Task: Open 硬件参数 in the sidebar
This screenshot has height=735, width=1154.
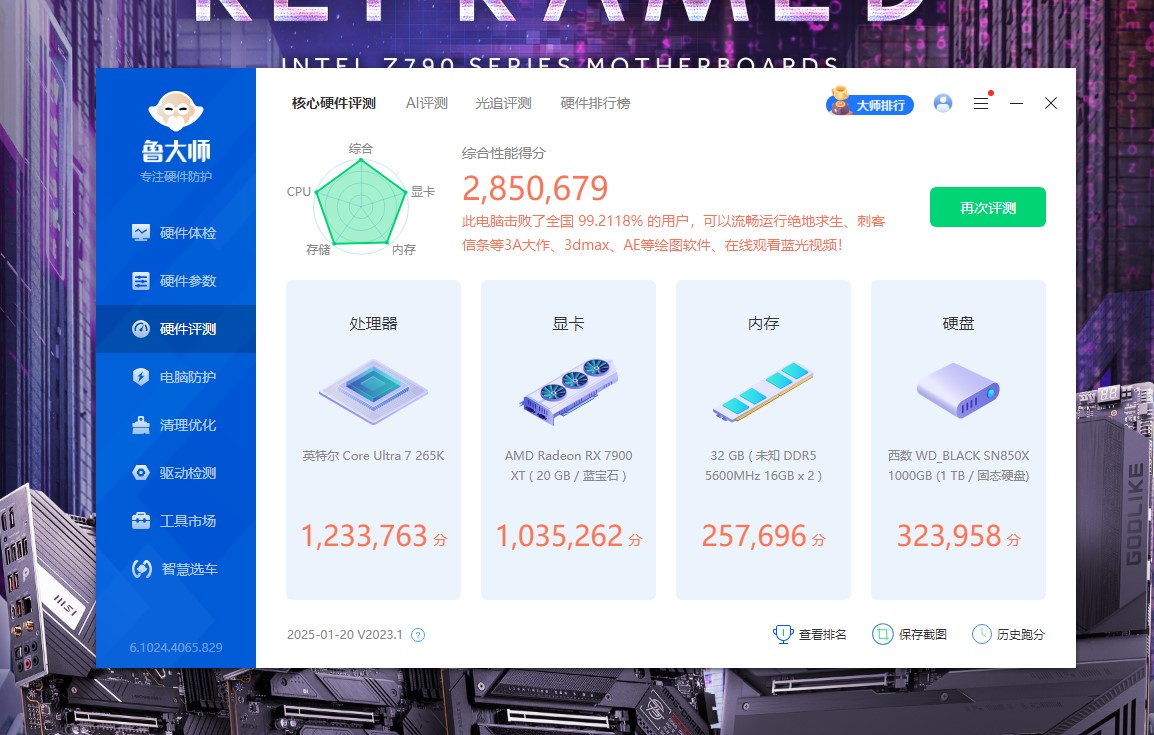Action: pyautogui.click(x=176, y=281)
